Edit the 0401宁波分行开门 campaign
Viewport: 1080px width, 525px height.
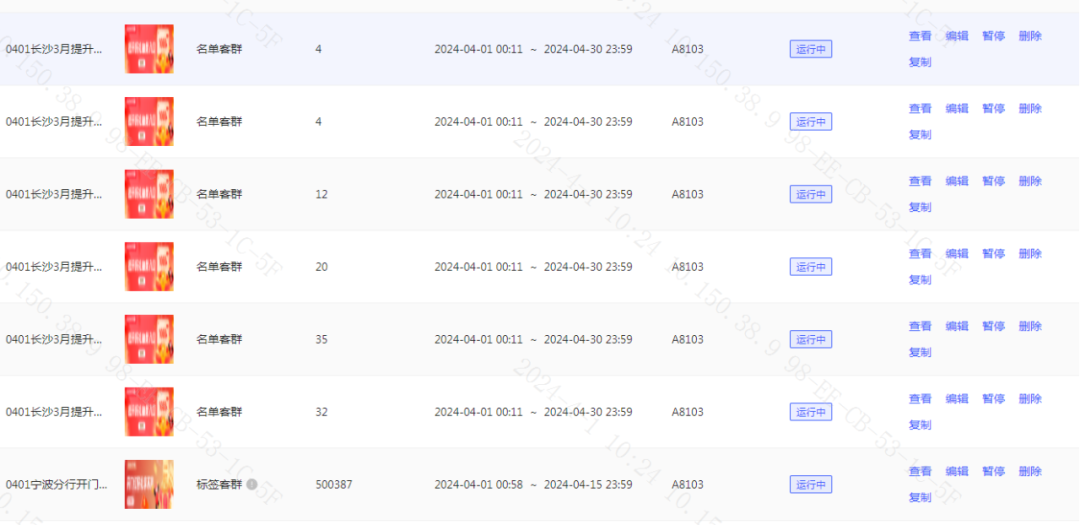[x=957, y=471]
